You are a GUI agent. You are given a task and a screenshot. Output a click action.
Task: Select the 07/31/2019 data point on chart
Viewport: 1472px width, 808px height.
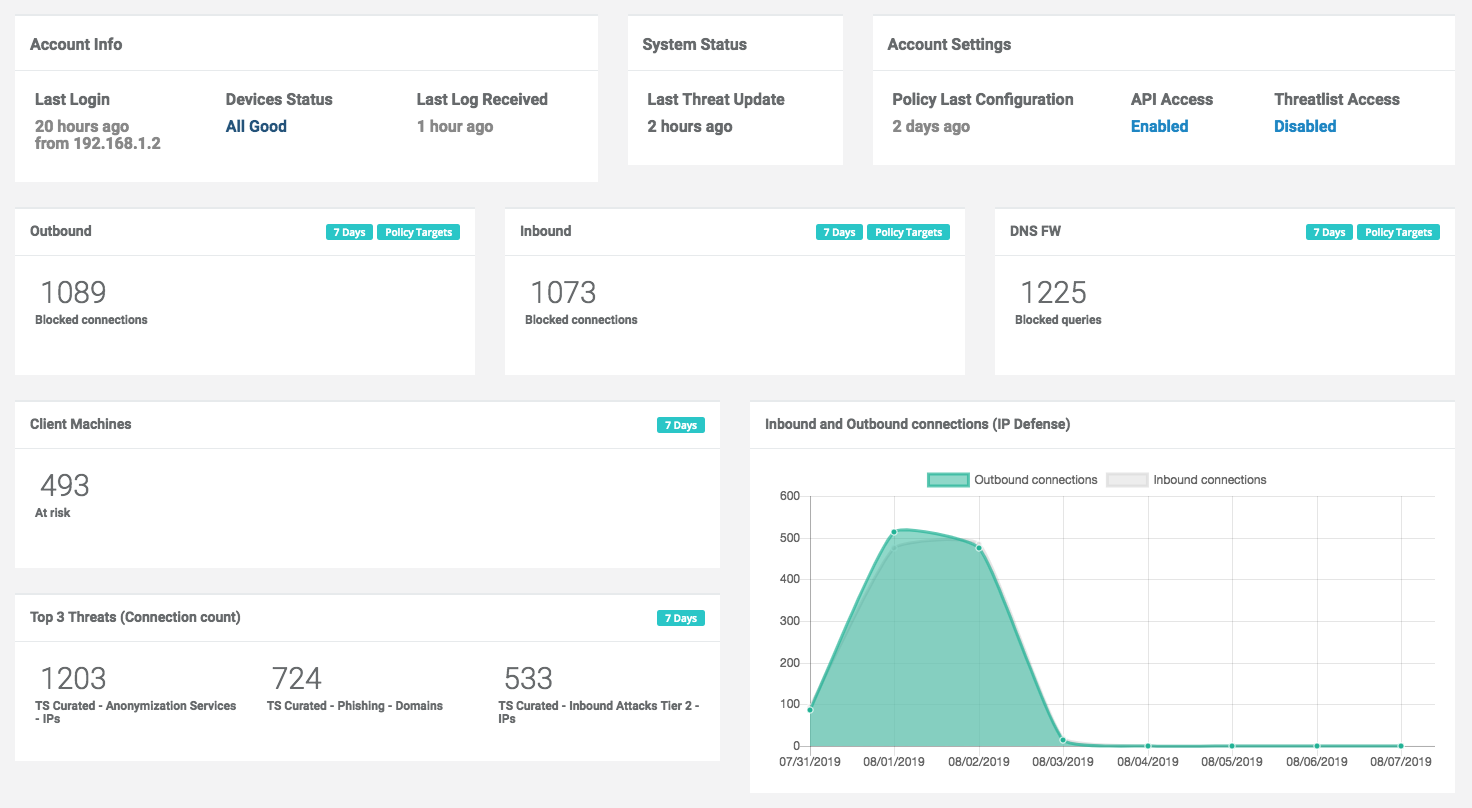click(810, 710)
